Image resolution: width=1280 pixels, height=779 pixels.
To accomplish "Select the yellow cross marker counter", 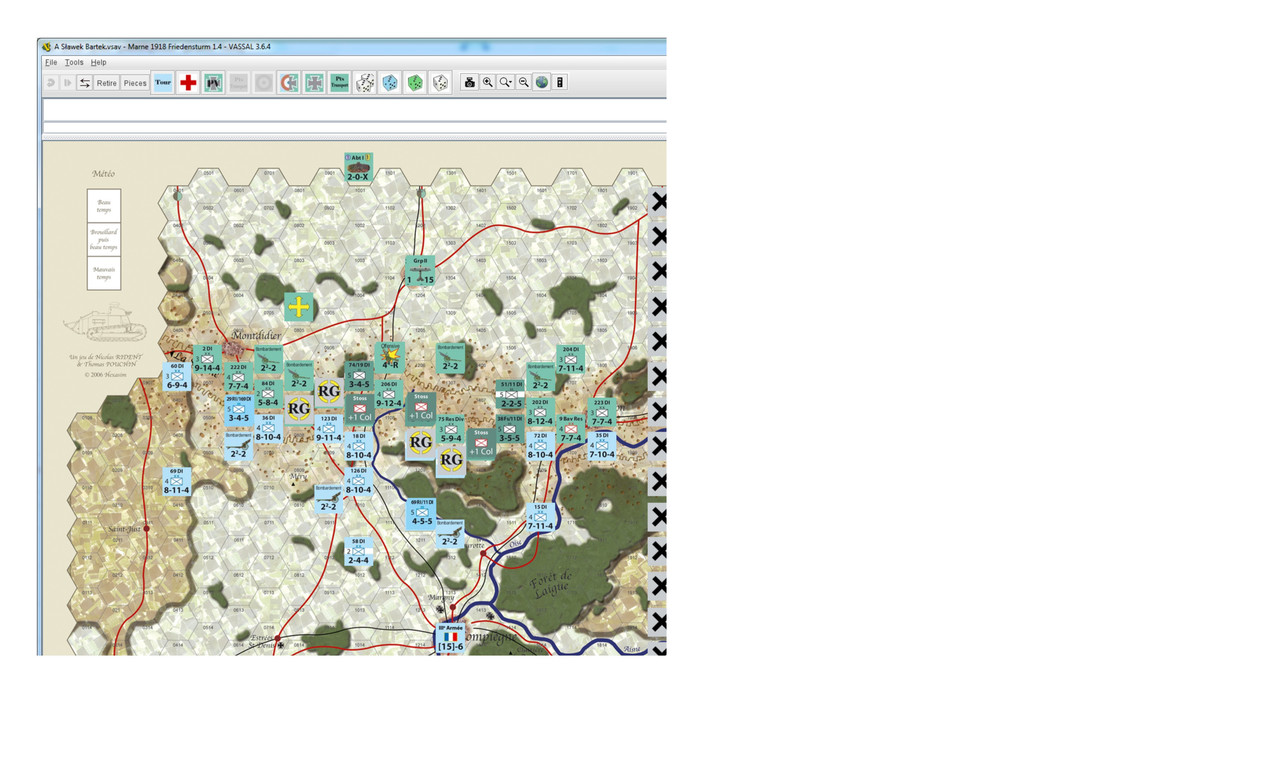I will [x=298, y=307].
